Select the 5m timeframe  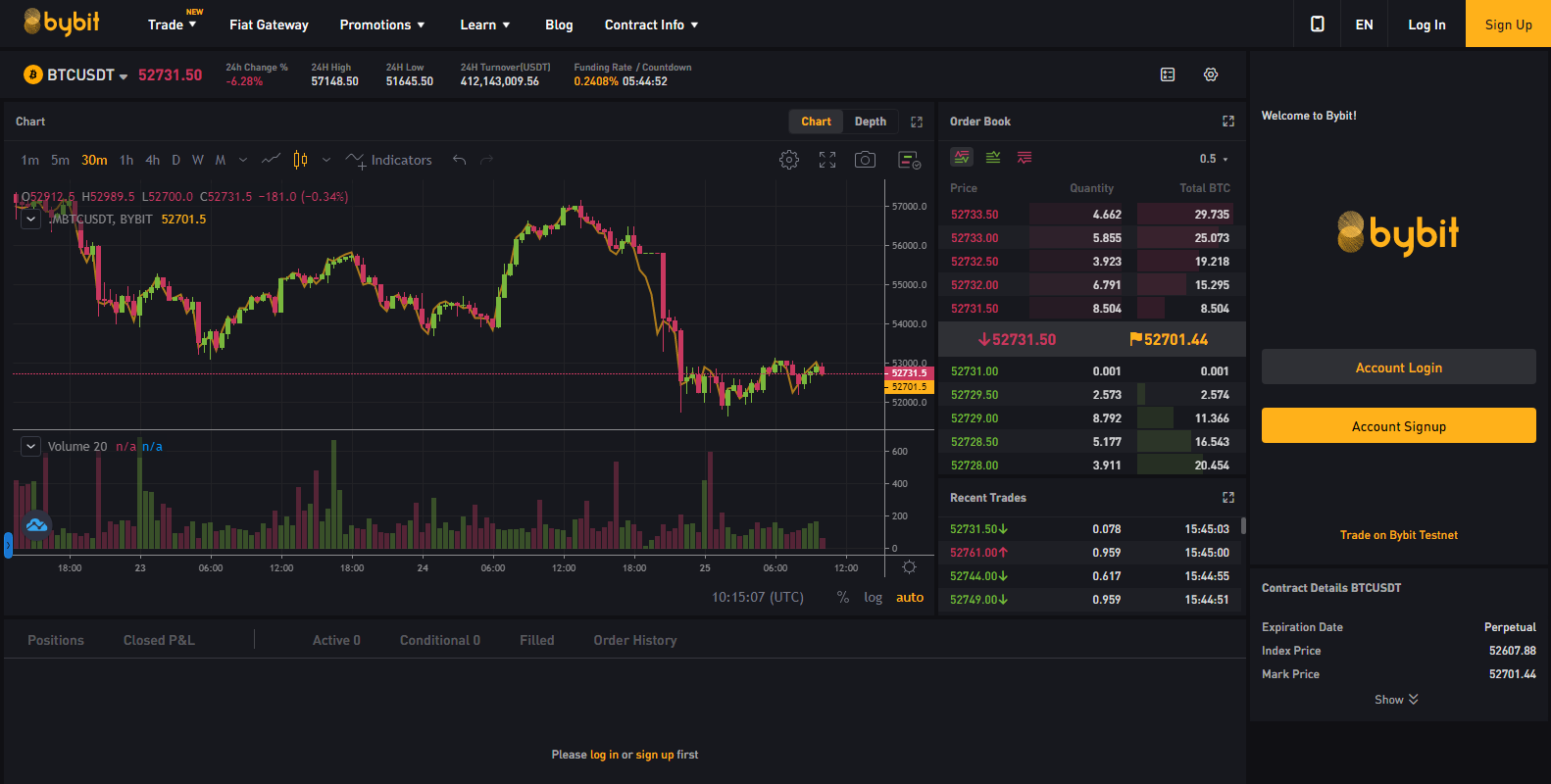tap(60, 160)
